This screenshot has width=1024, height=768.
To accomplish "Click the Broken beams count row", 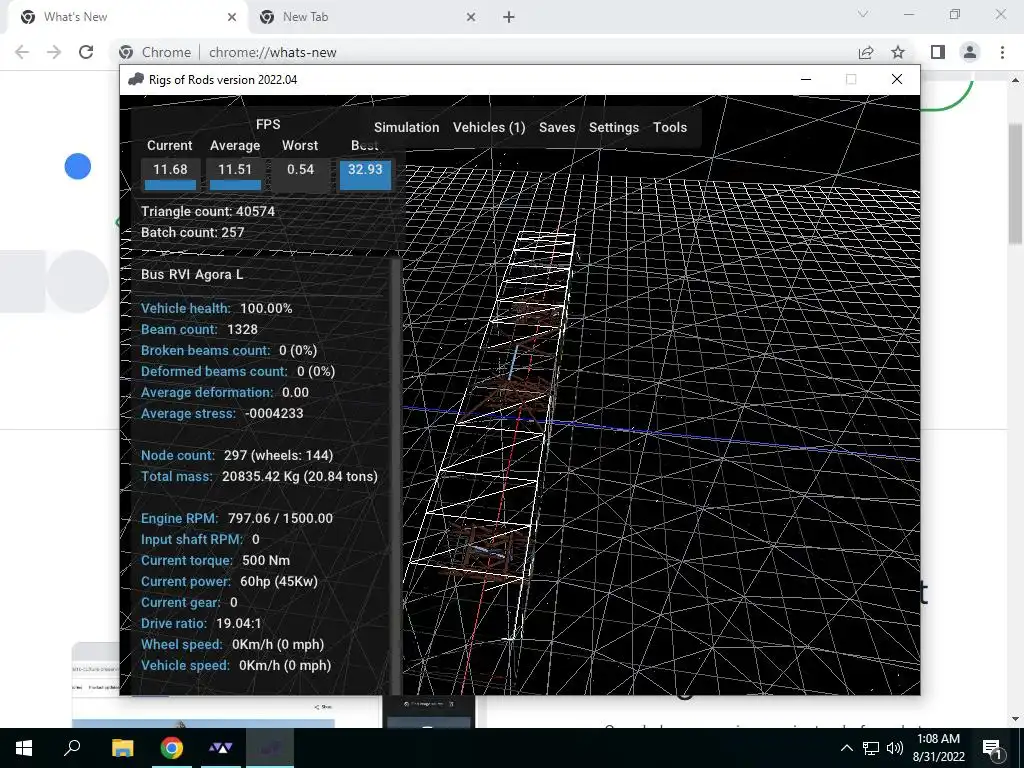I will point(229,350).
